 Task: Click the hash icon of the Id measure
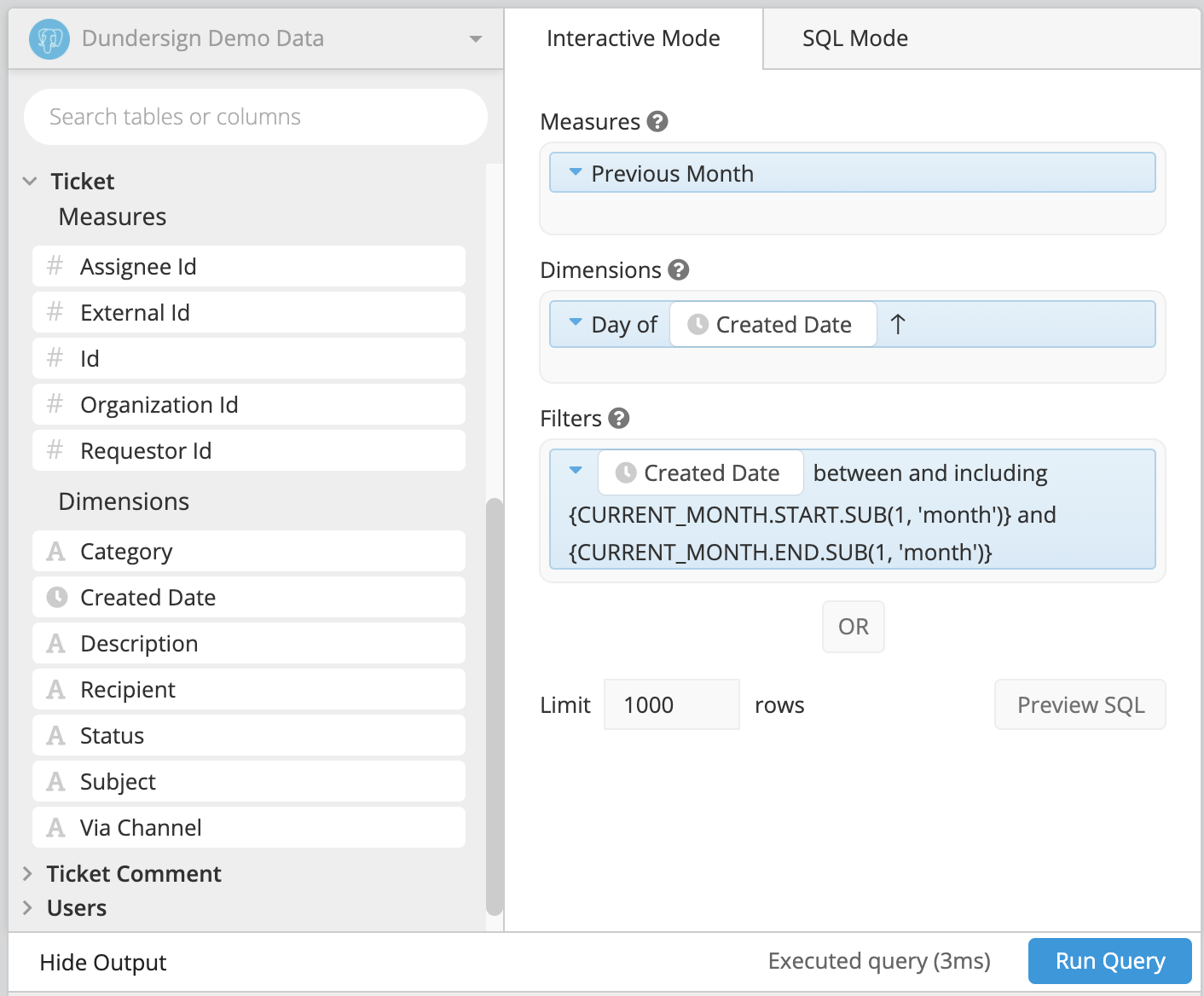click(55, 358)
